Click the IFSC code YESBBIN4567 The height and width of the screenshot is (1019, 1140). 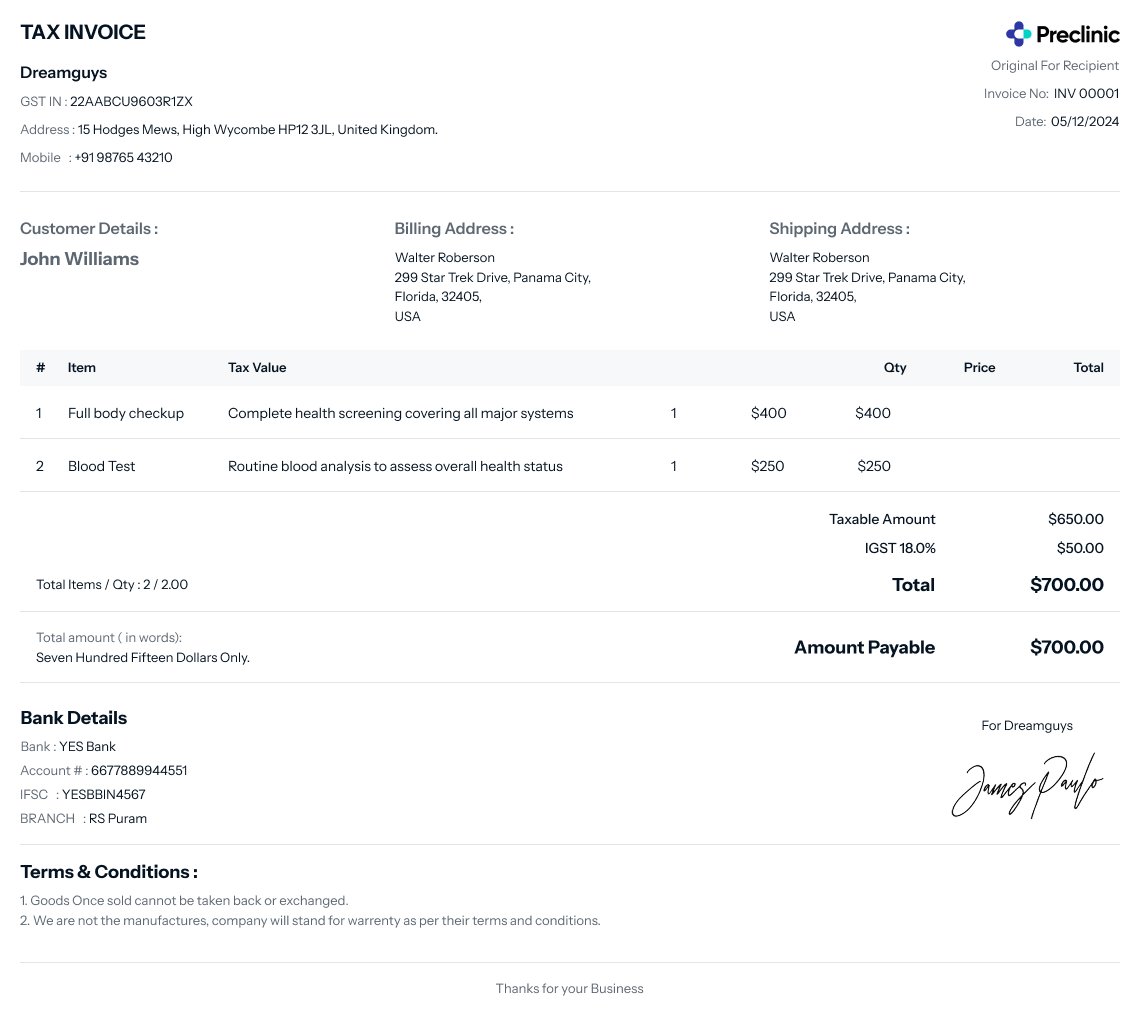(x=104, y=795)
